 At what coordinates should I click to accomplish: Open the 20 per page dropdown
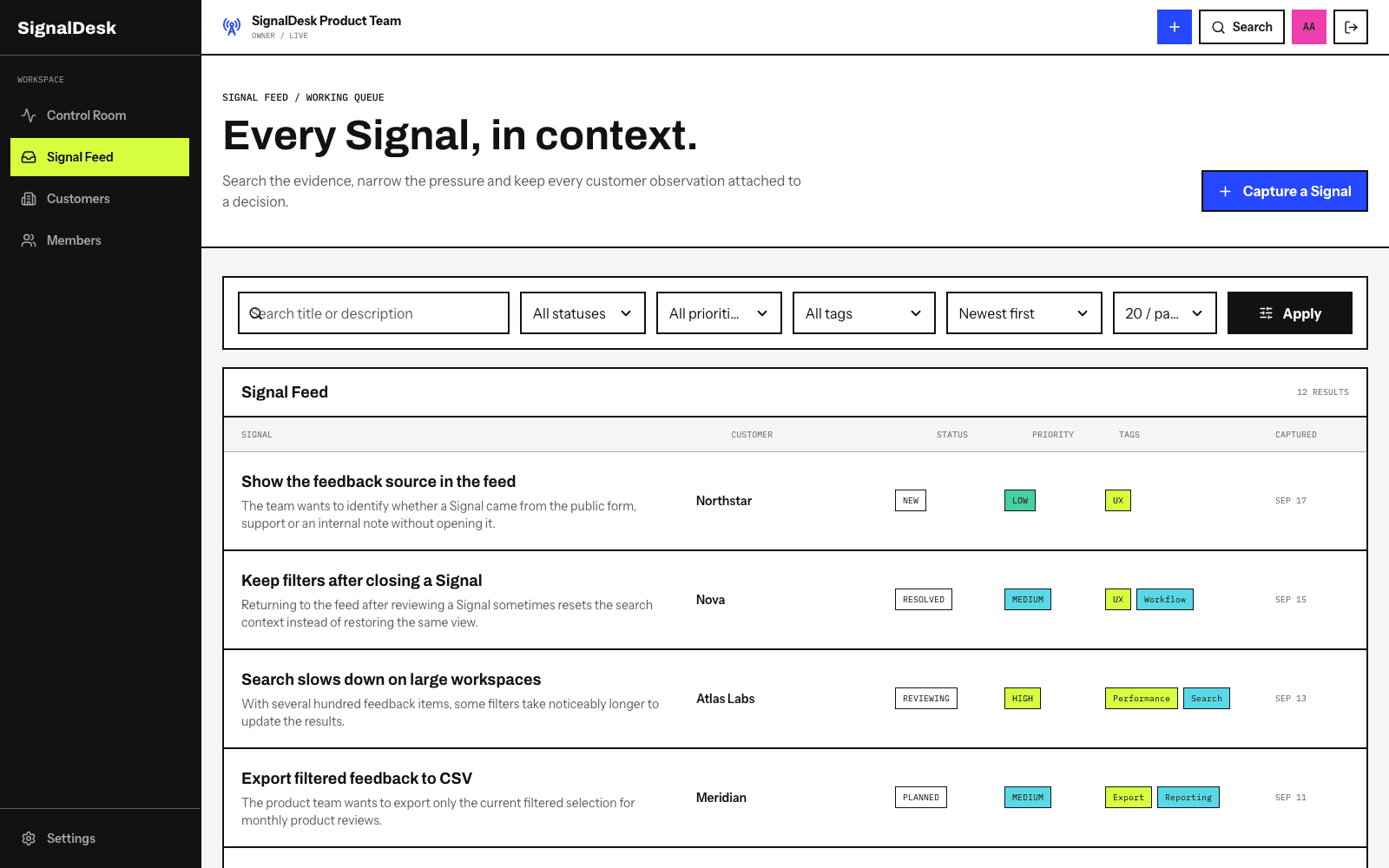tap(1164, 313)
